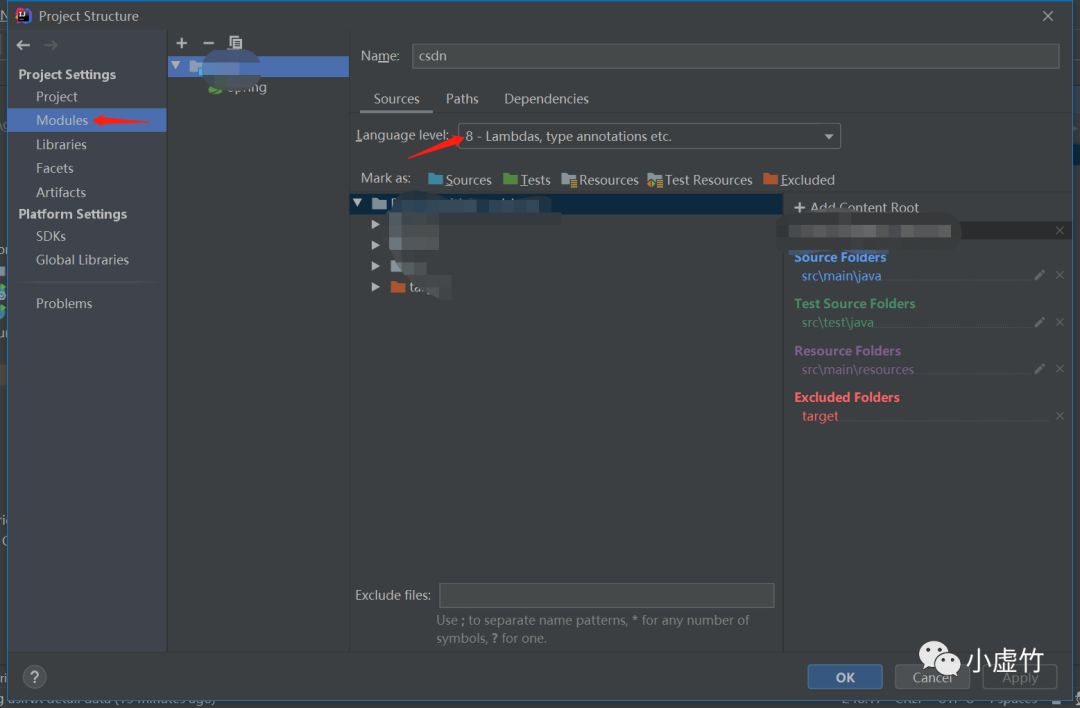Switch to the Paths tab
Screen dimensions: 1080x708
coord(462,99)
